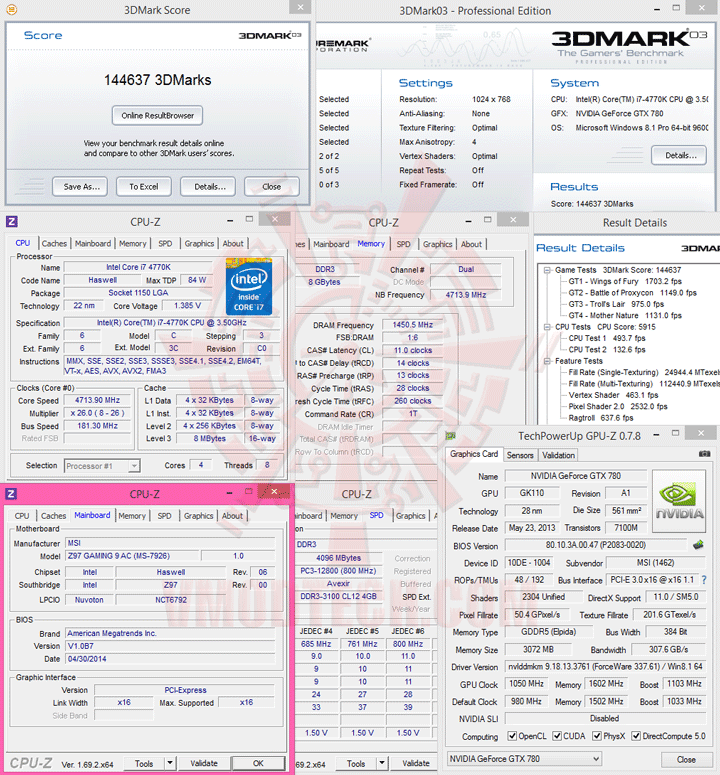
Task: Click Validate in the CPU-Z SPD window
Action: (415, 763)
